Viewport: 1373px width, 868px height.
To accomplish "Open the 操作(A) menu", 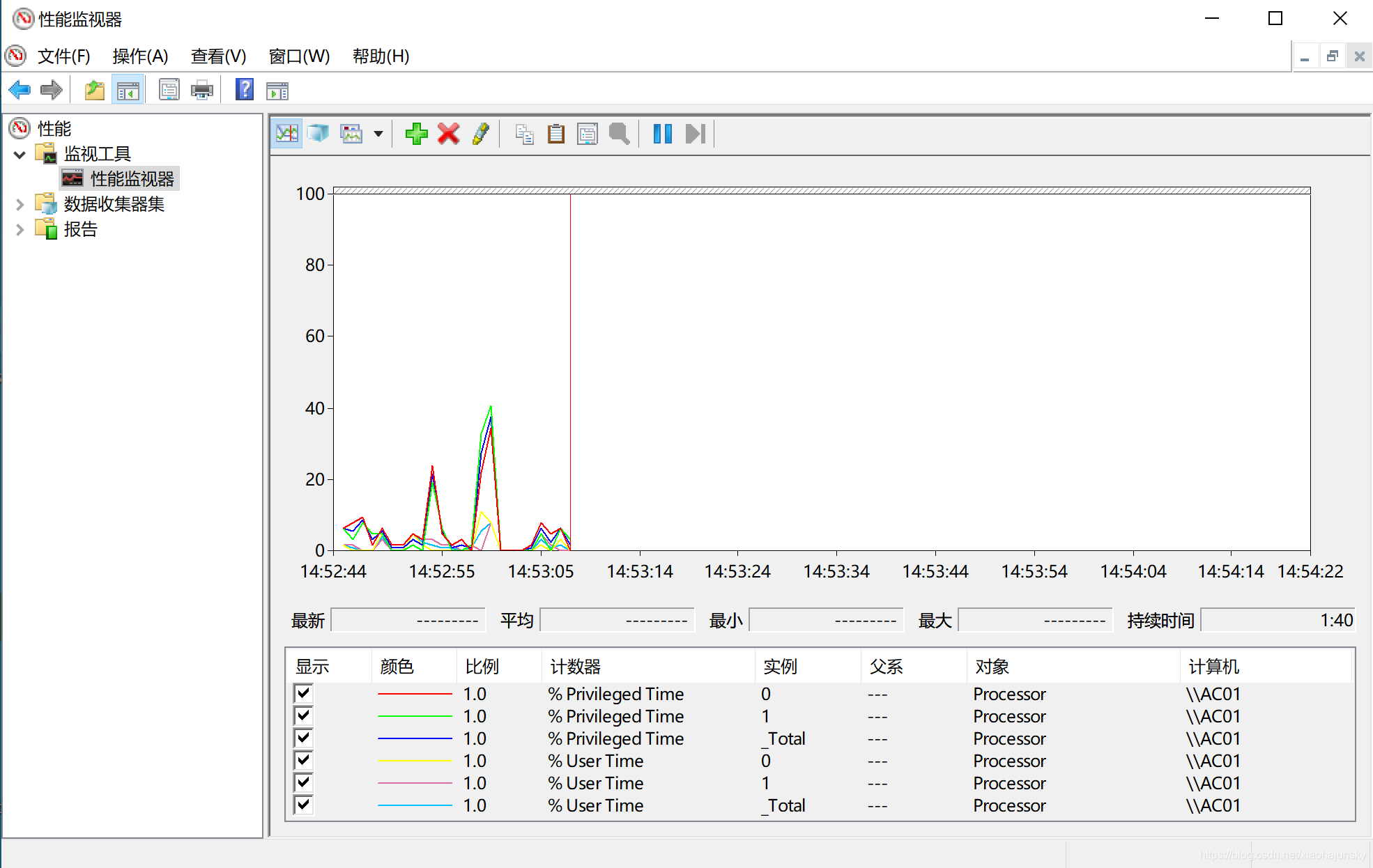I will coord(140,56).
